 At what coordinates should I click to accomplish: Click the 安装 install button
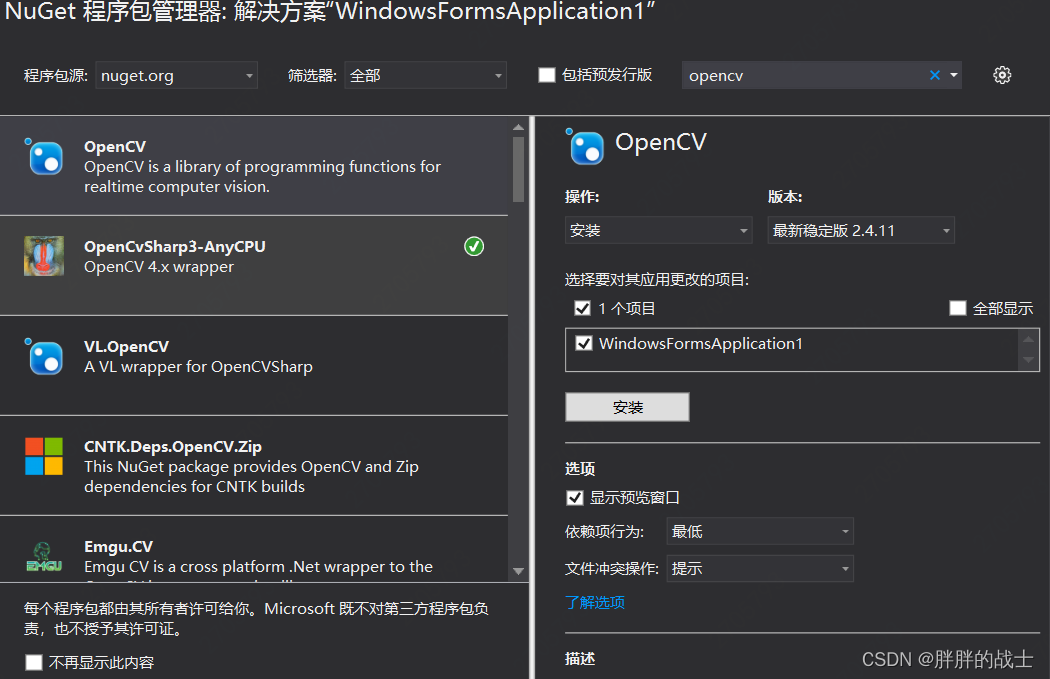[627, 407]
